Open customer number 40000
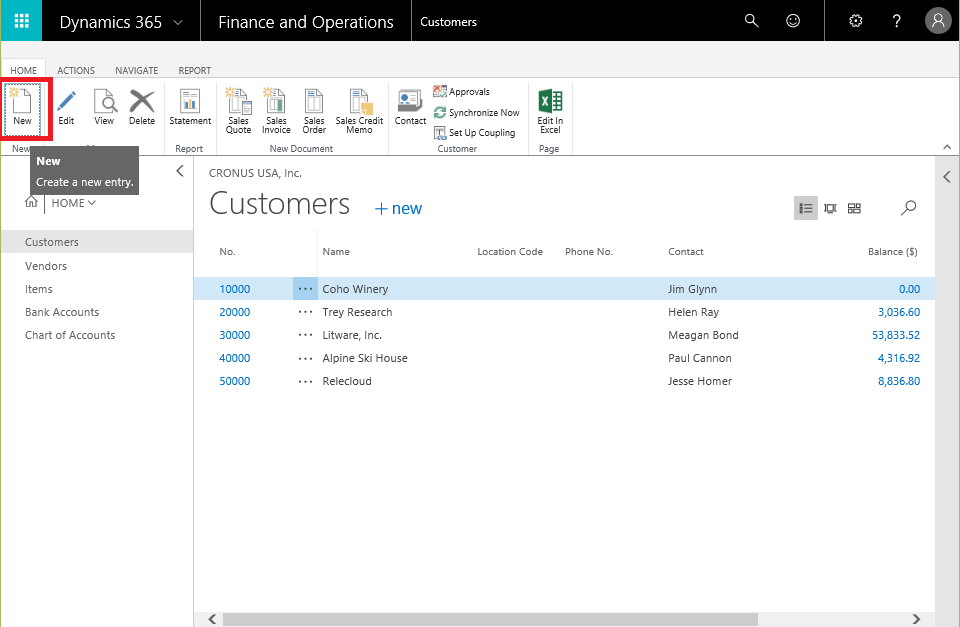 tap(234, 358)
